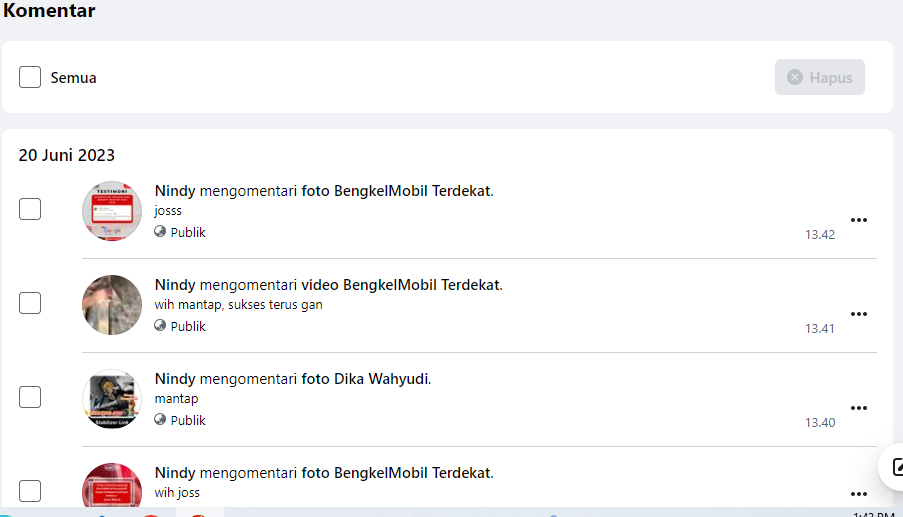Open three-dot options for the "josss" comment
This screenshot has height=517, width=903.
[858, 220]
